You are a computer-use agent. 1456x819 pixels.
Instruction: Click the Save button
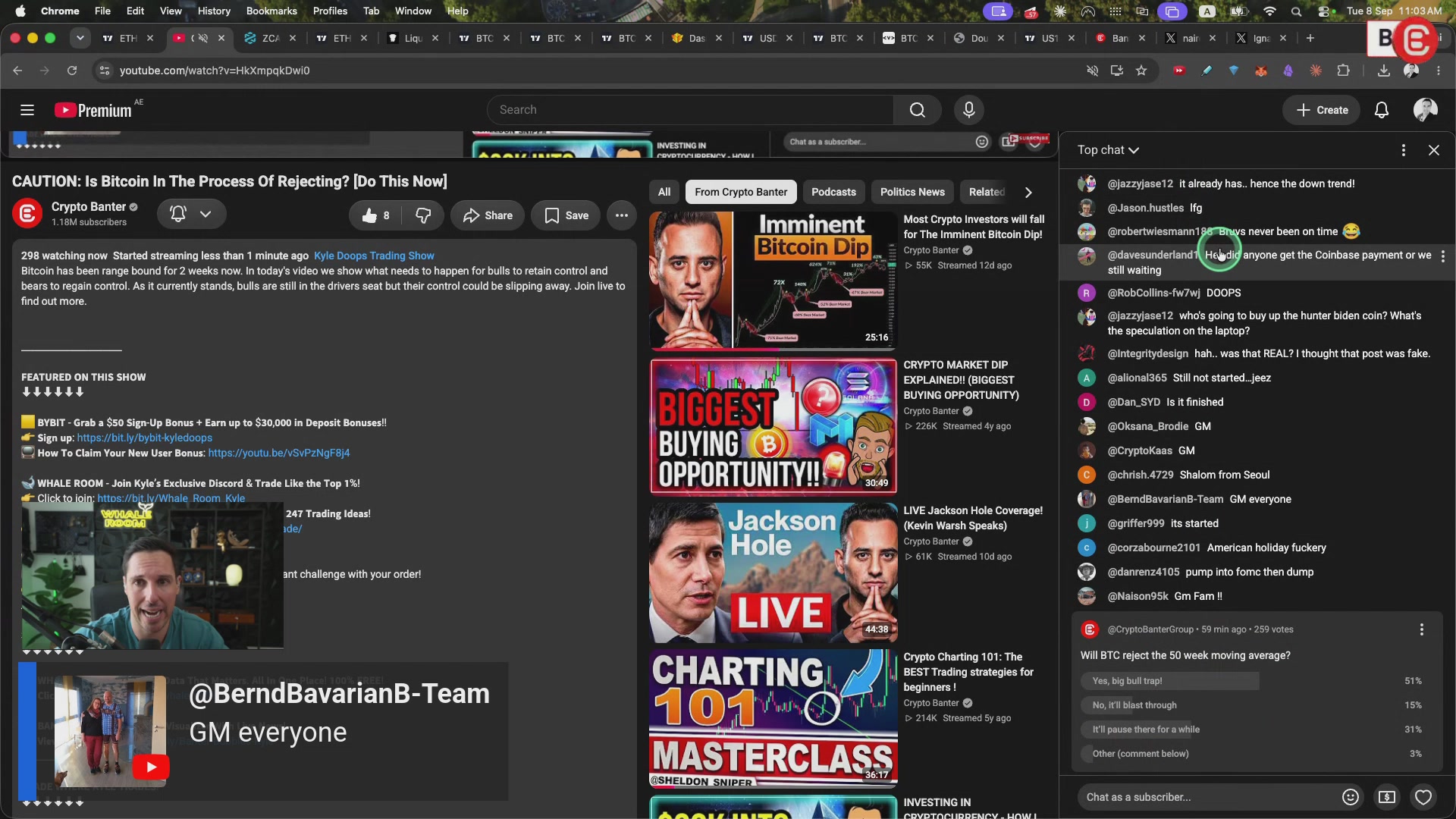point(566,215)
